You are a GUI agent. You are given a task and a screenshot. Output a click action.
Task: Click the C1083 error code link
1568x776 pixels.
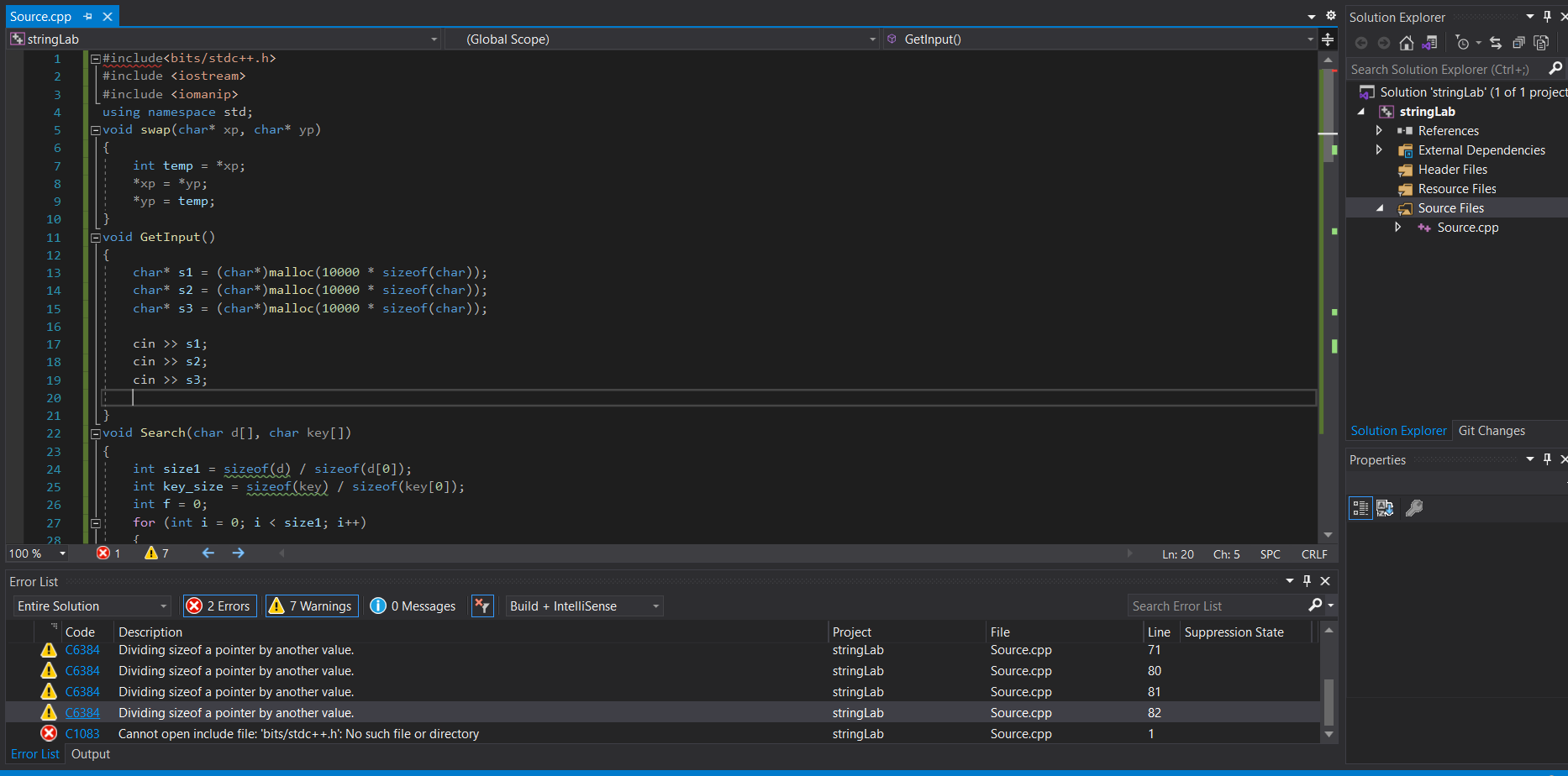click(x=82, y=734)
